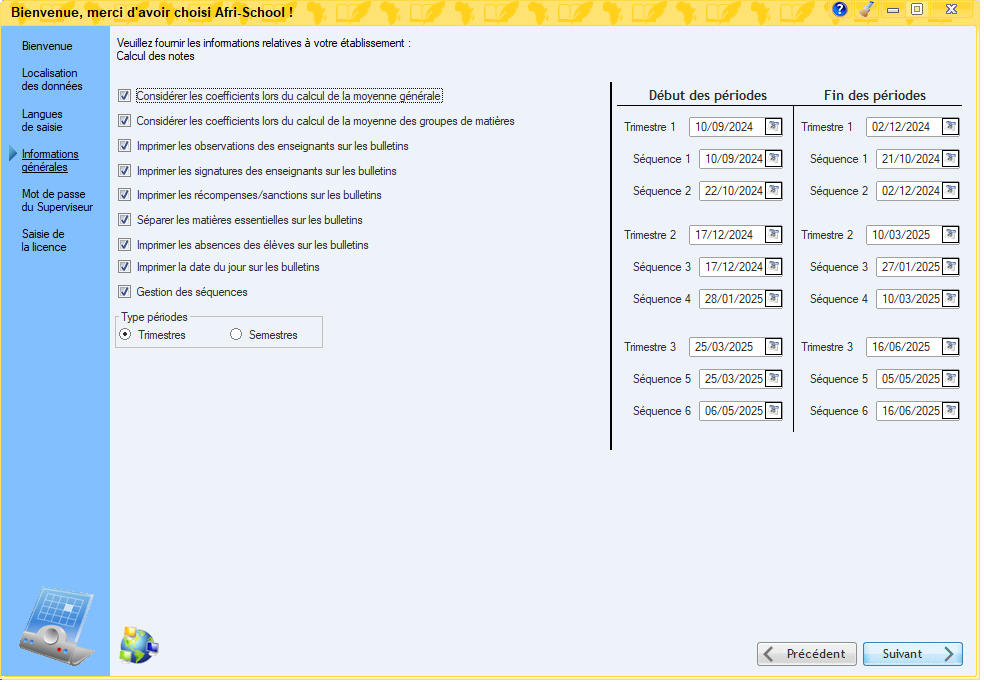
Task: Toggle Imprimer les absences des élèves checkbox
Action: coord(125,245)
